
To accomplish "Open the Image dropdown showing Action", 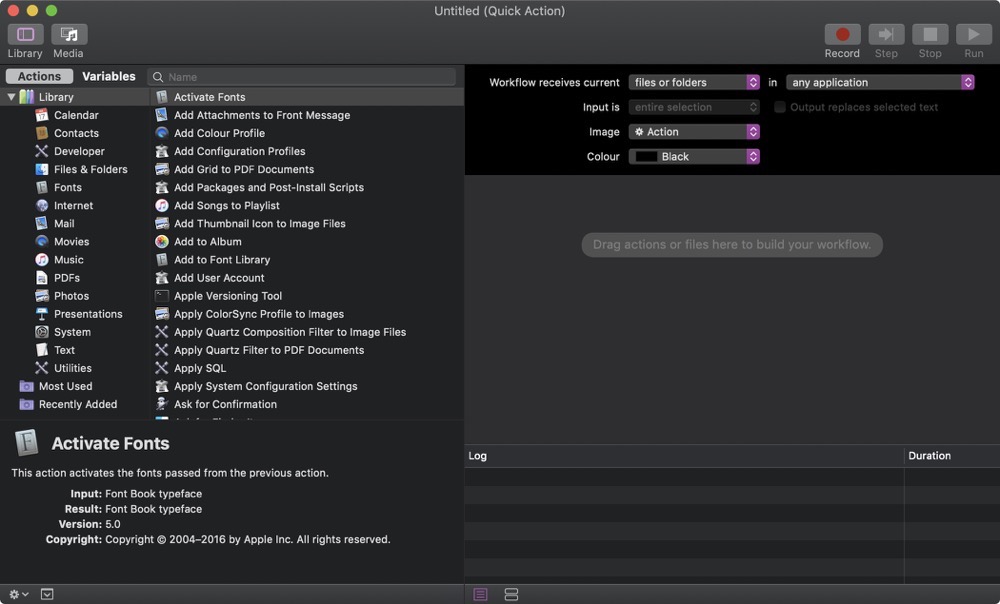I will [694, 132].
